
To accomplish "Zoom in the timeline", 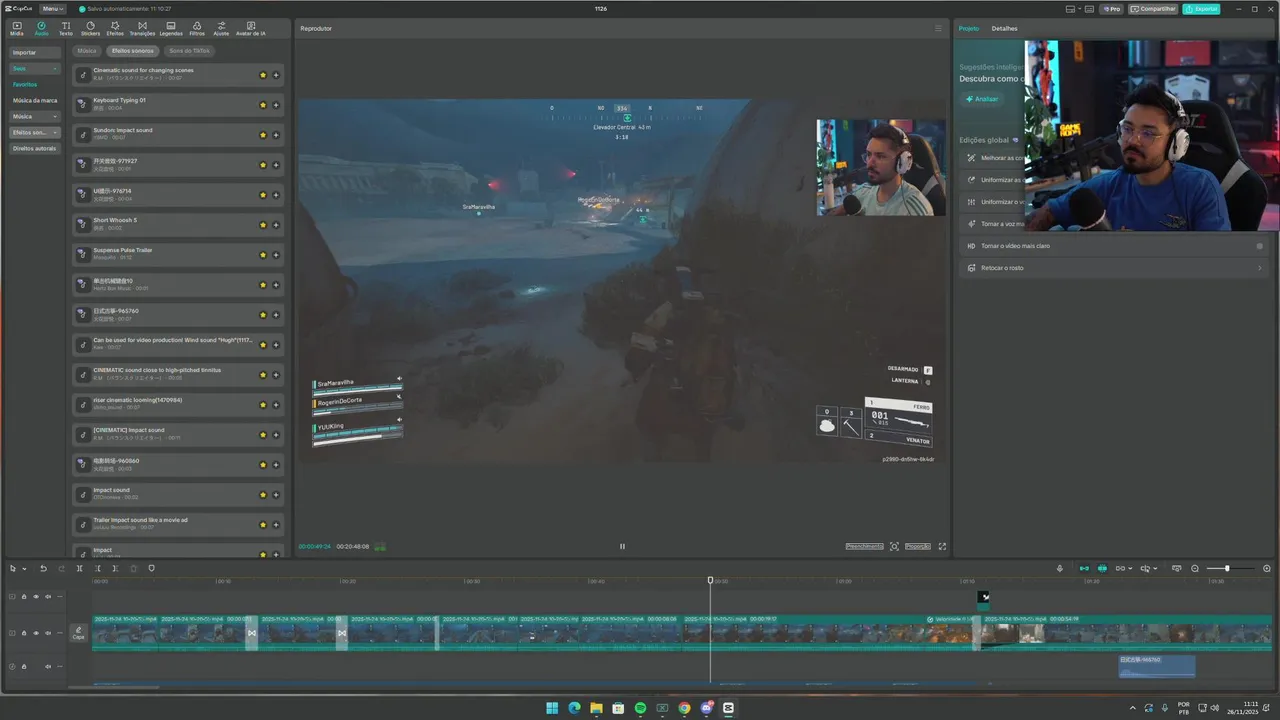I will tap(1267, 568).
